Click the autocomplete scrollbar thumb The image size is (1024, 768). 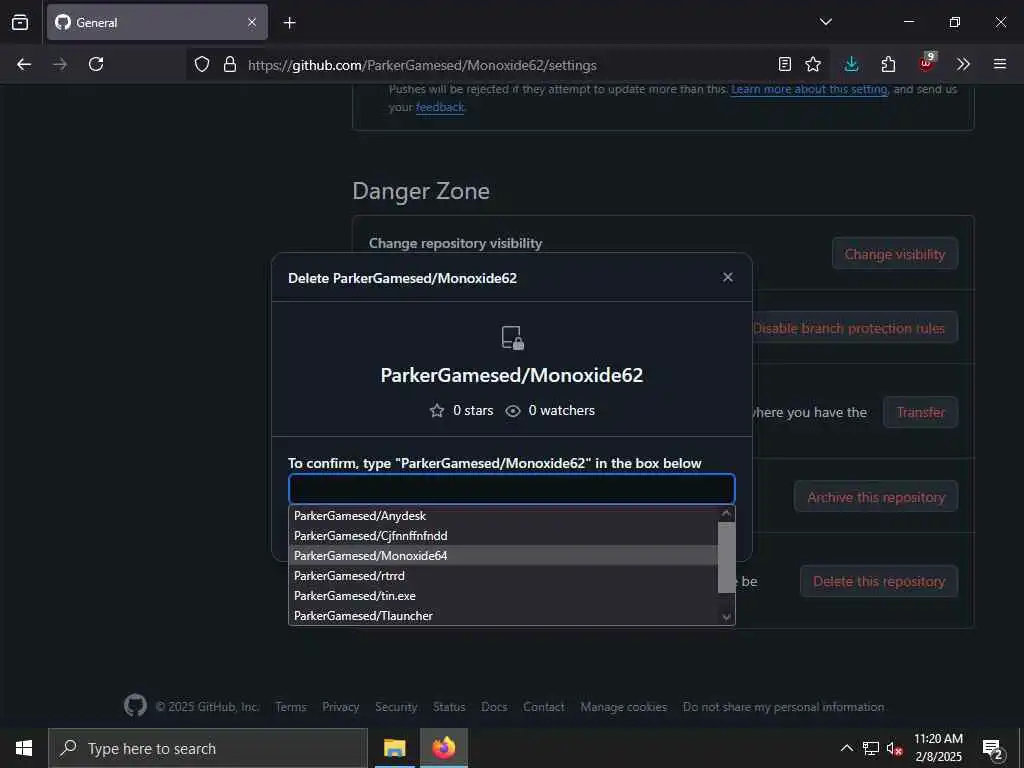coord(726,557)
